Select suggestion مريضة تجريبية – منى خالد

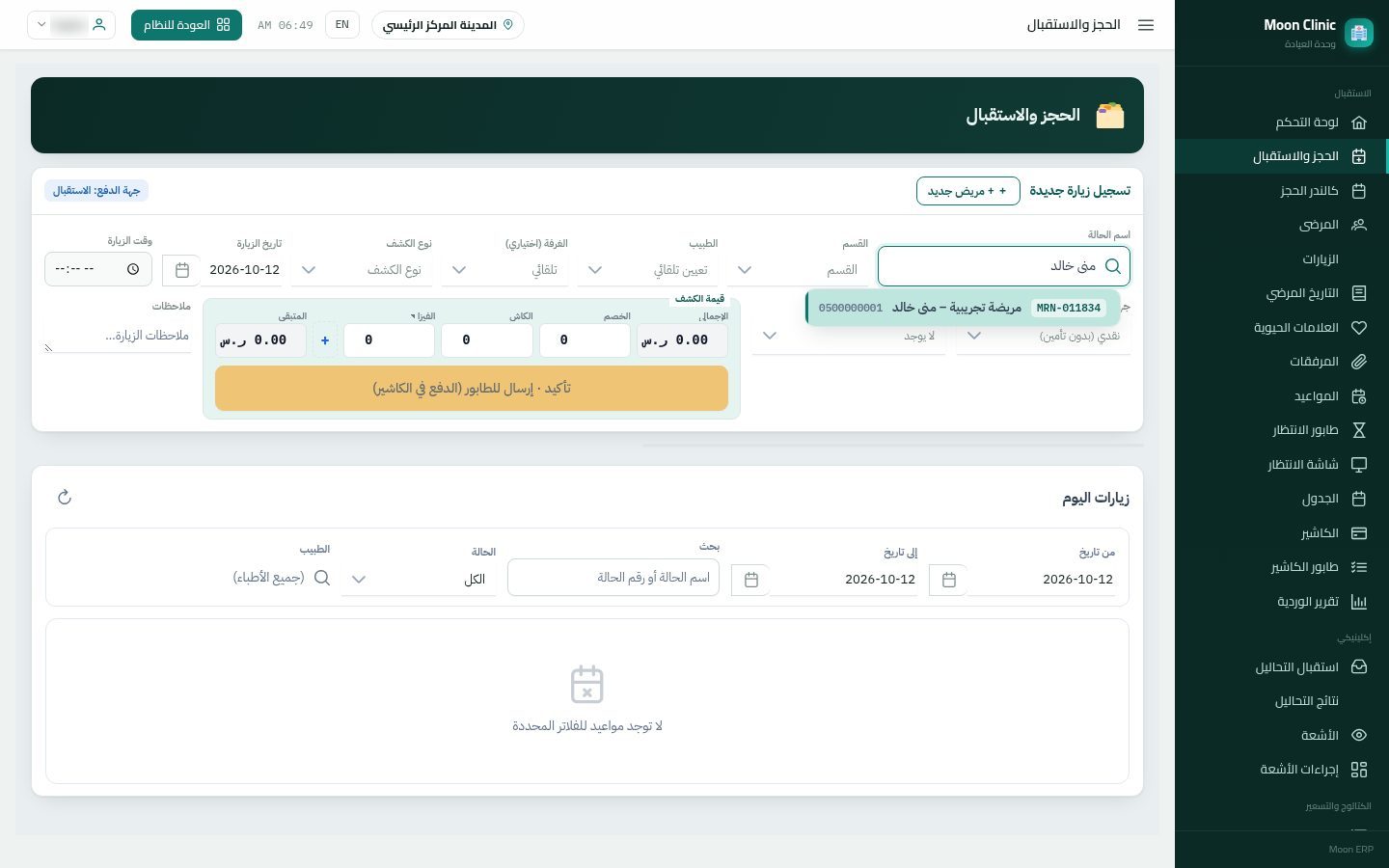pos(963,308)
